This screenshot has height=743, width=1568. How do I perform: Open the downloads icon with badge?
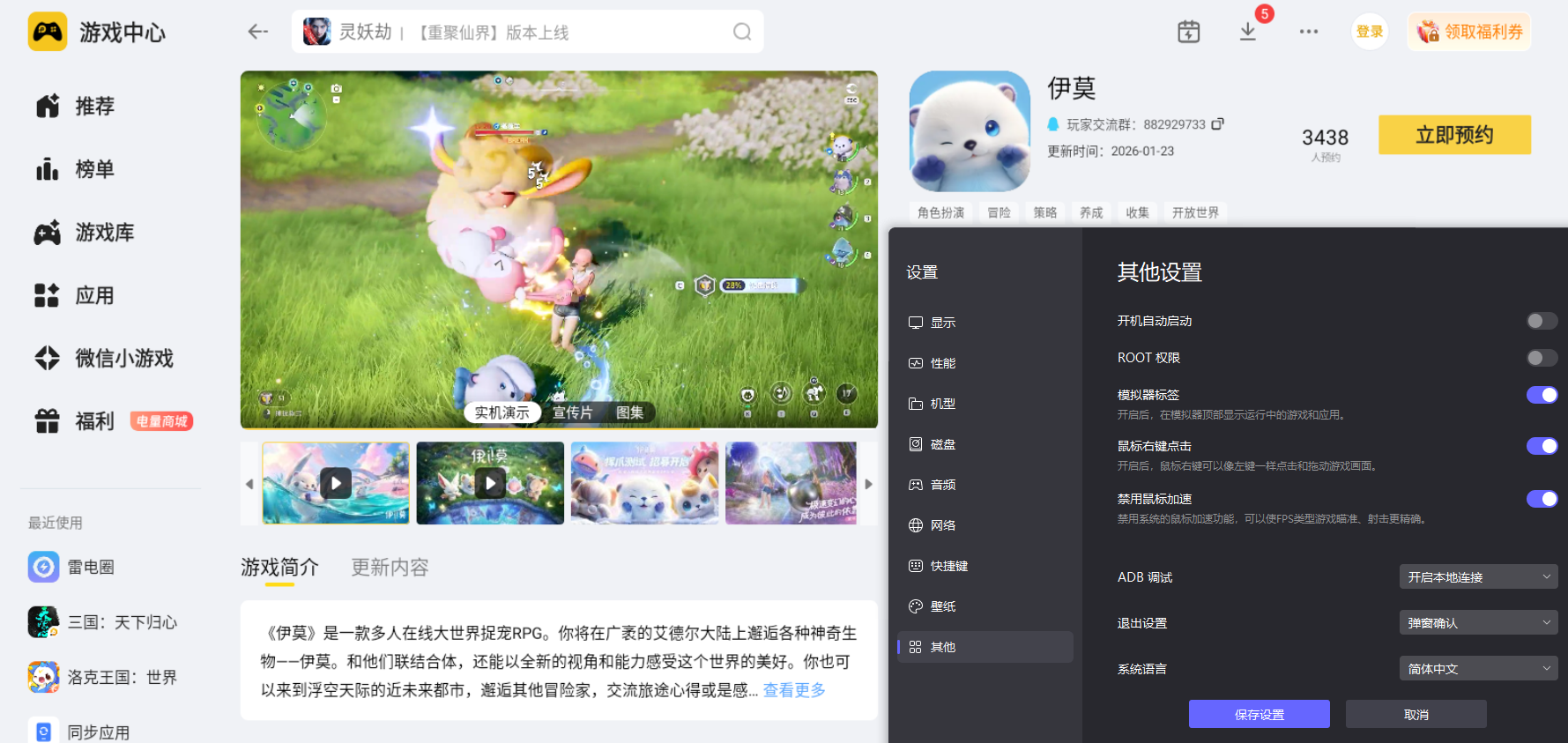(x=1248, y=32)
